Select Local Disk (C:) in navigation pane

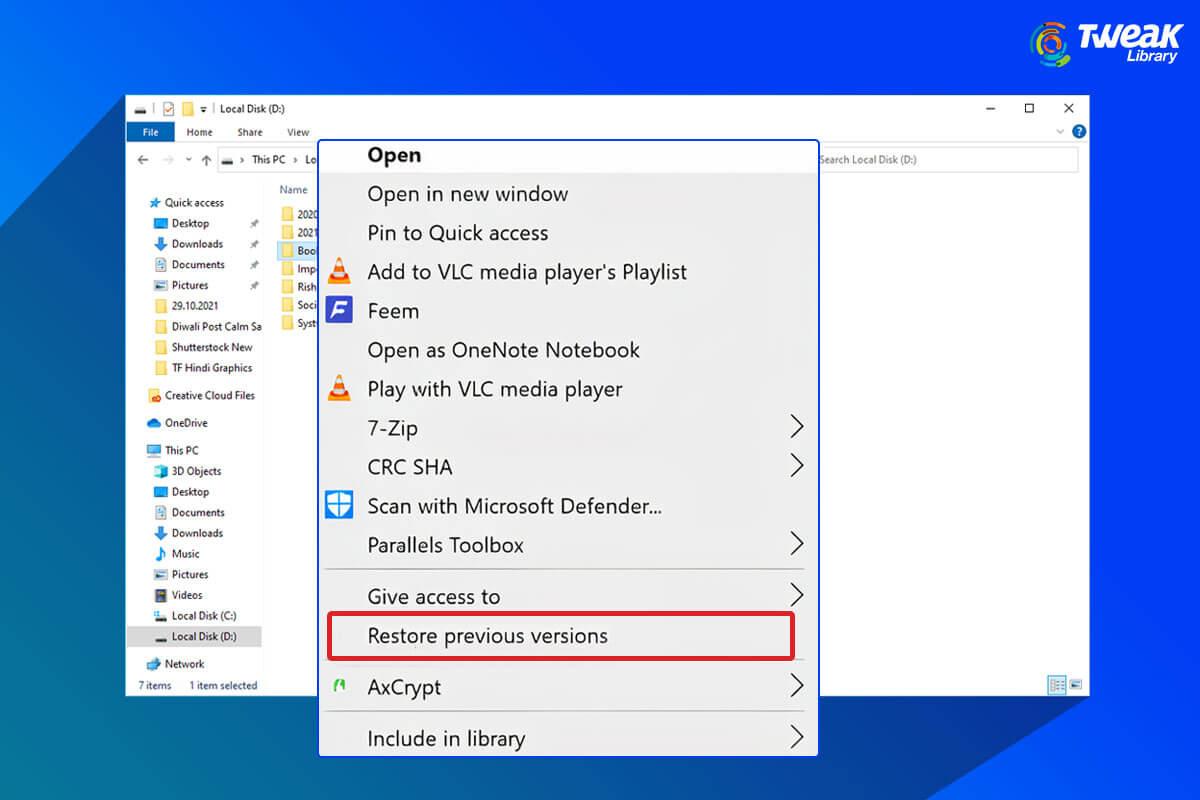pos(203,616)
